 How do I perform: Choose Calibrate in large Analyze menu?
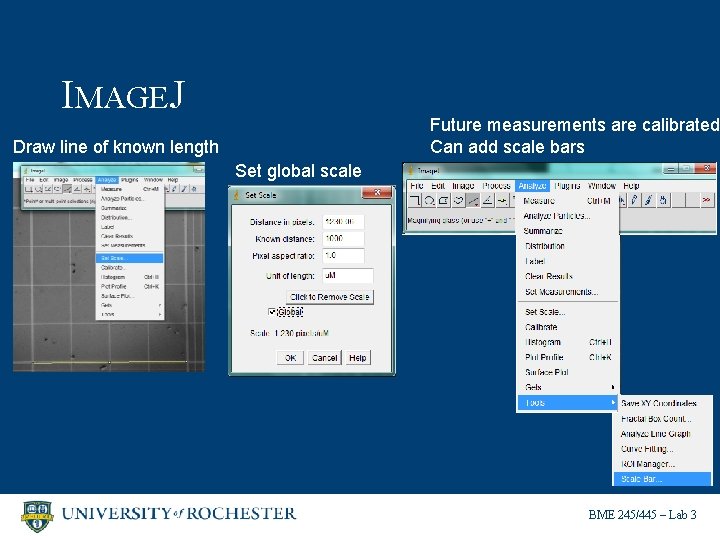pos(568,327)
